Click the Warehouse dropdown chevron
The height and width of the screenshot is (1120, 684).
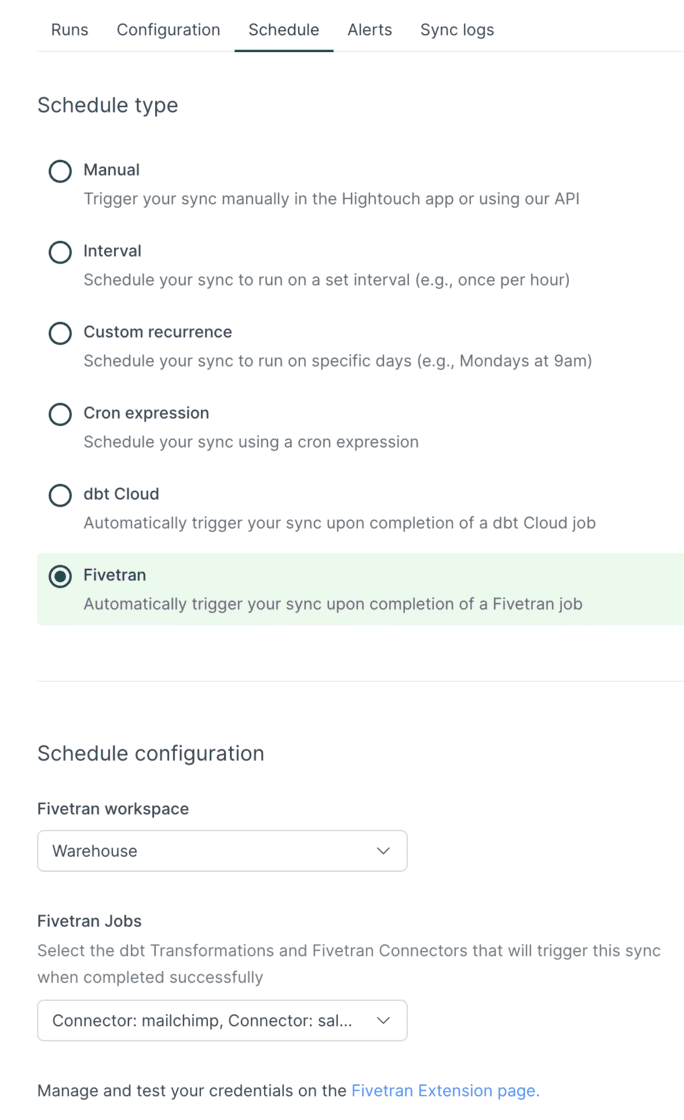pos(383,851)
